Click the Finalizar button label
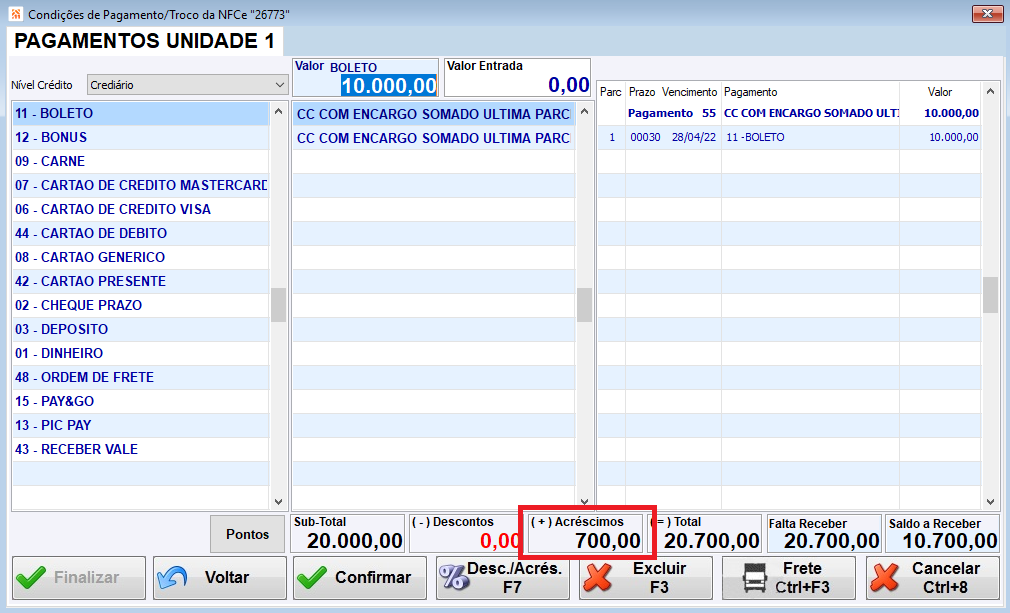This screenshot has height=613, width=1010. point(86,577)
